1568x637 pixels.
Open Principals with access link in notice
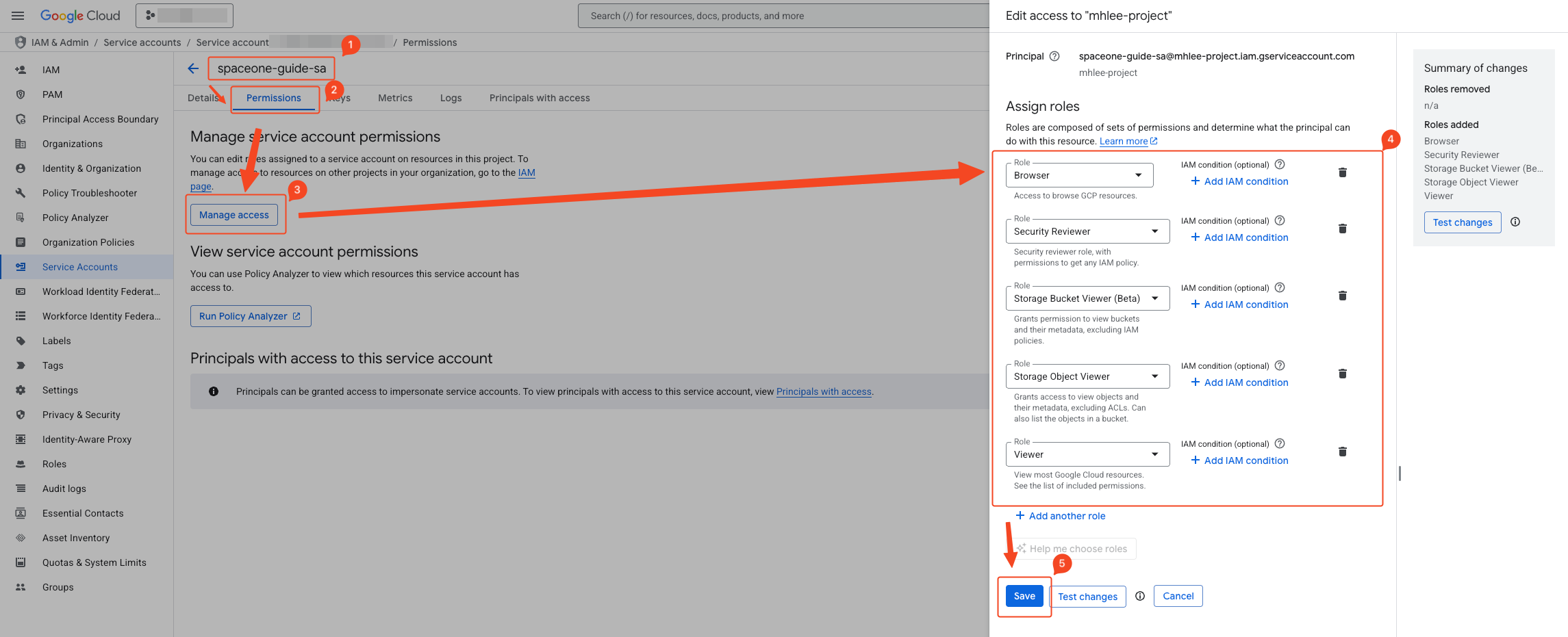pos(824,391)
